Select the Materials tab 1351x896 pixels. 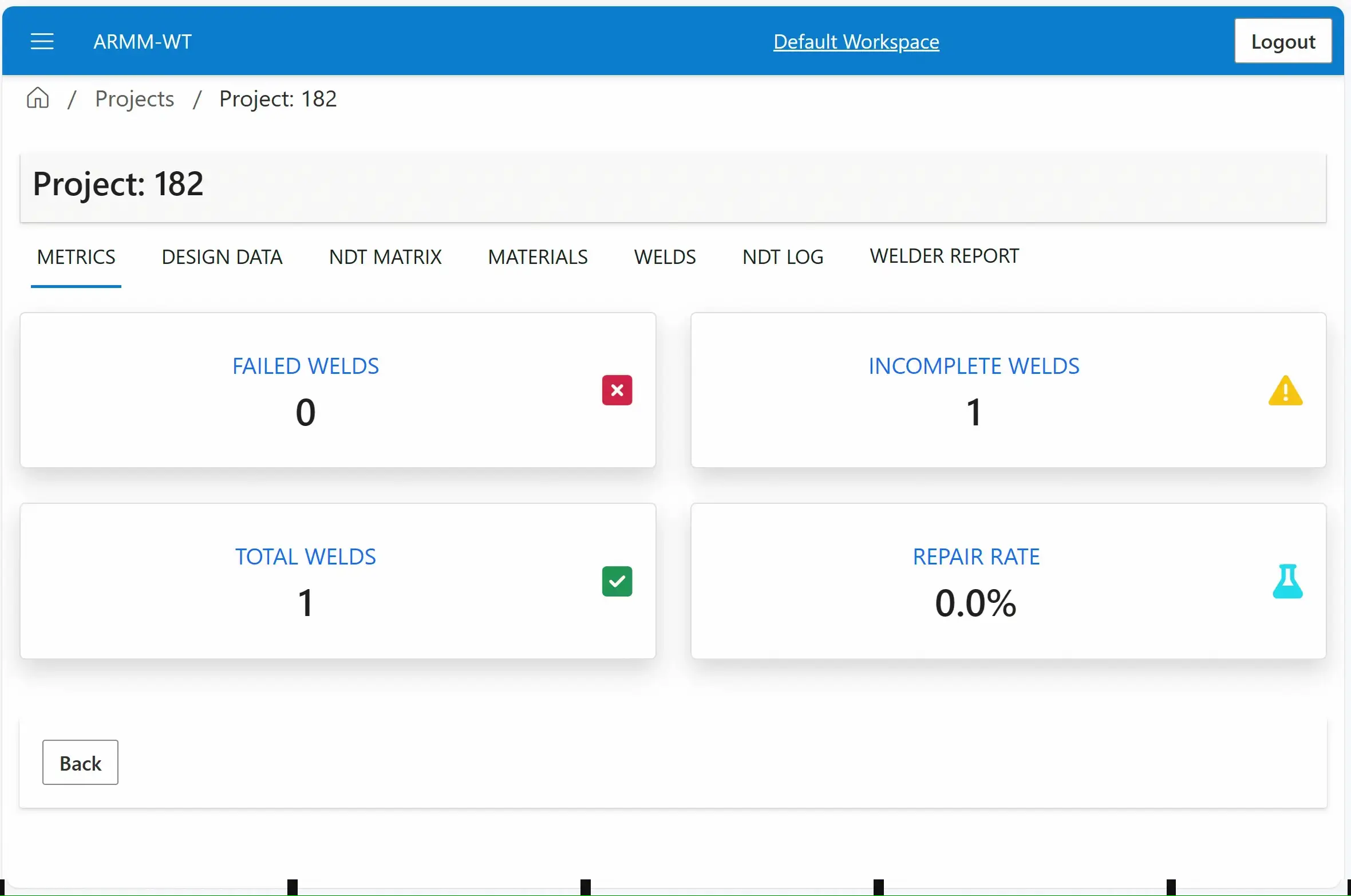point(538,257)
